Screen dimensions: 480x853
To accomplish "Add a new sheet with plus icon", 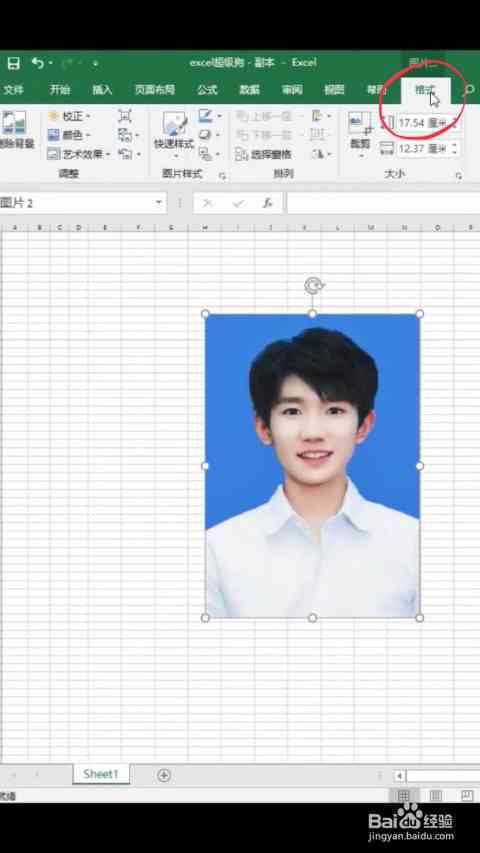I will click(164, 775).
